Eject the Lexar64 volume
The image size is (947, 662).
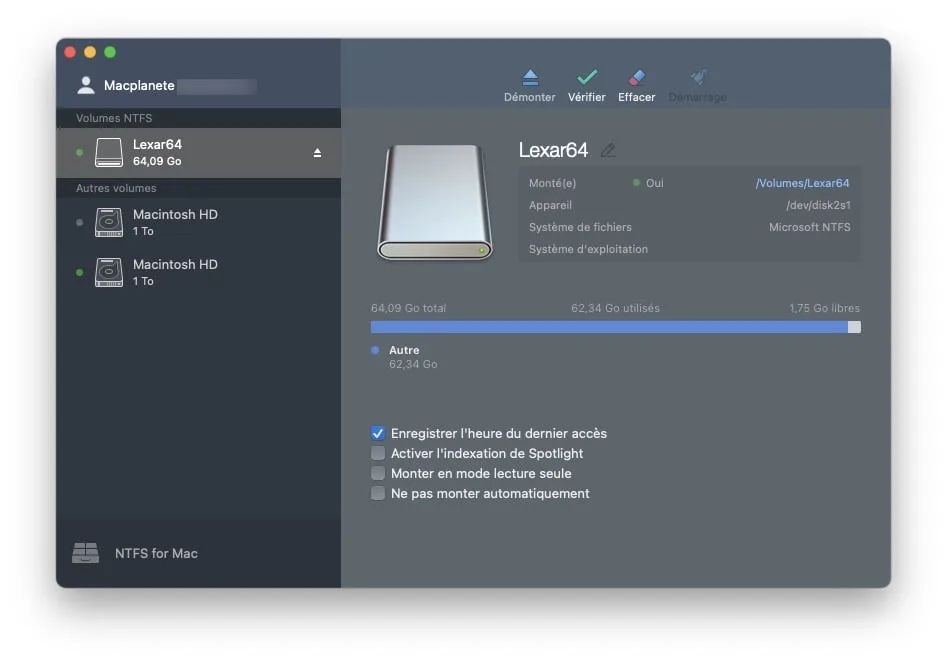click(317, 153)
